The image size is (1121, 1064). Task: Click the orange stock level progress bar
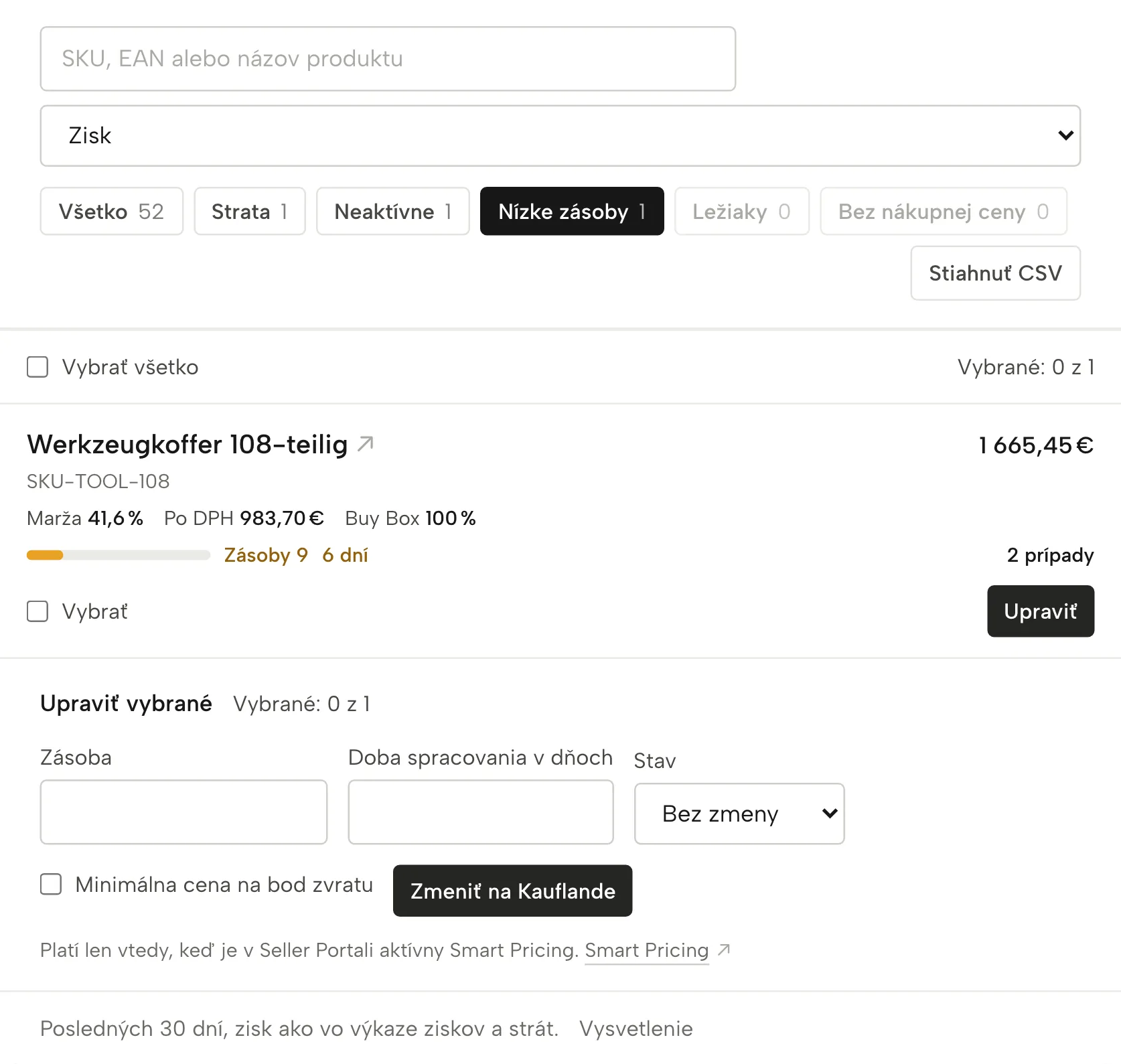pos(119,555)
